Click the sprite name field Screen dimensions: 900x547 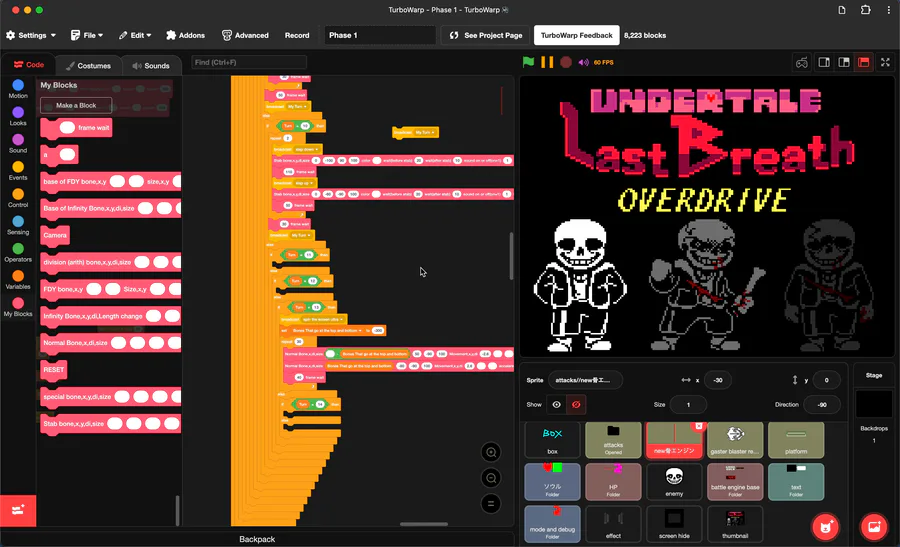tap(585, 380)
